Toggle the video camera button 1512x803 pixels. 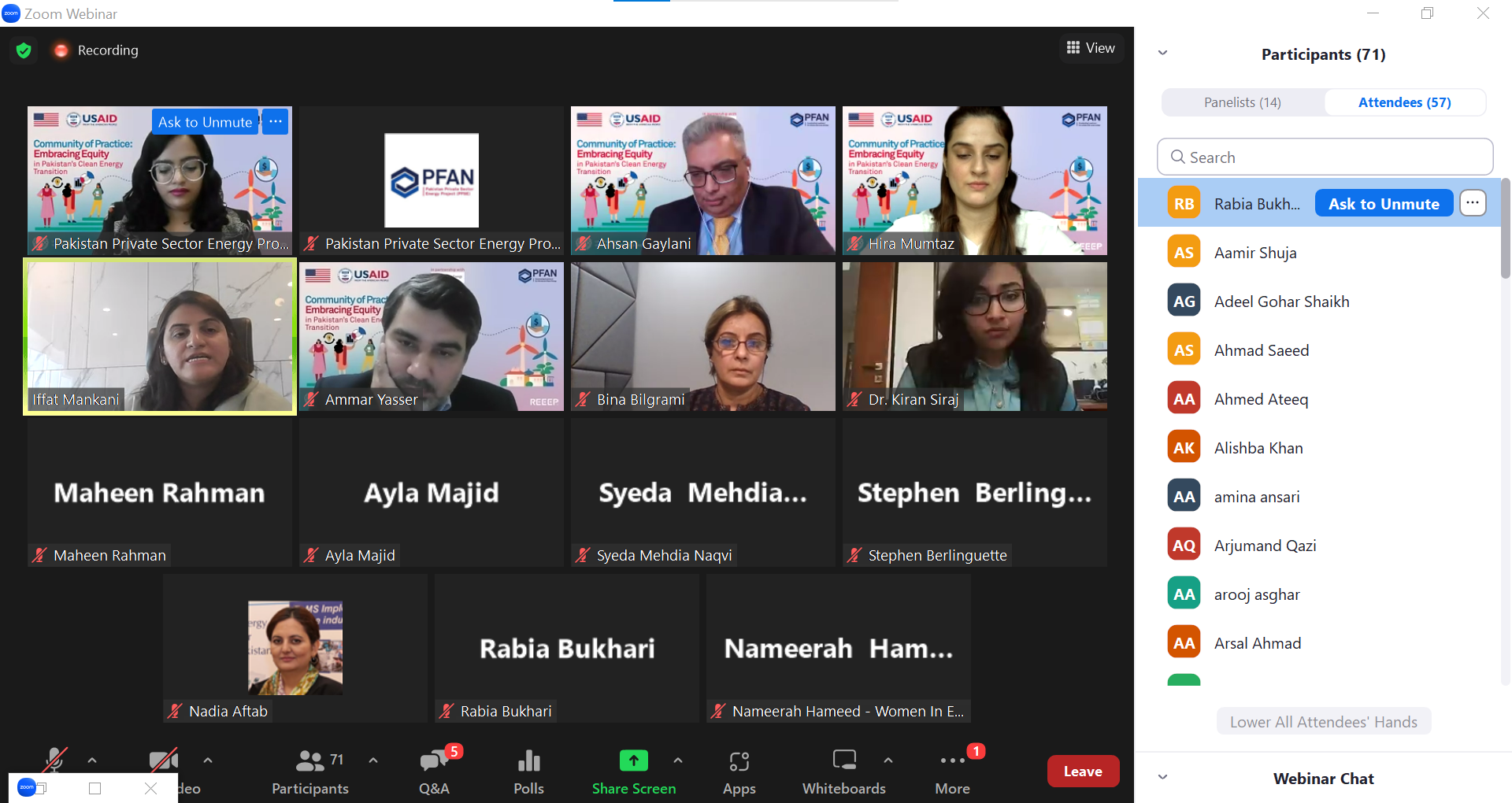pyautogui.click(x=163, y=760)
